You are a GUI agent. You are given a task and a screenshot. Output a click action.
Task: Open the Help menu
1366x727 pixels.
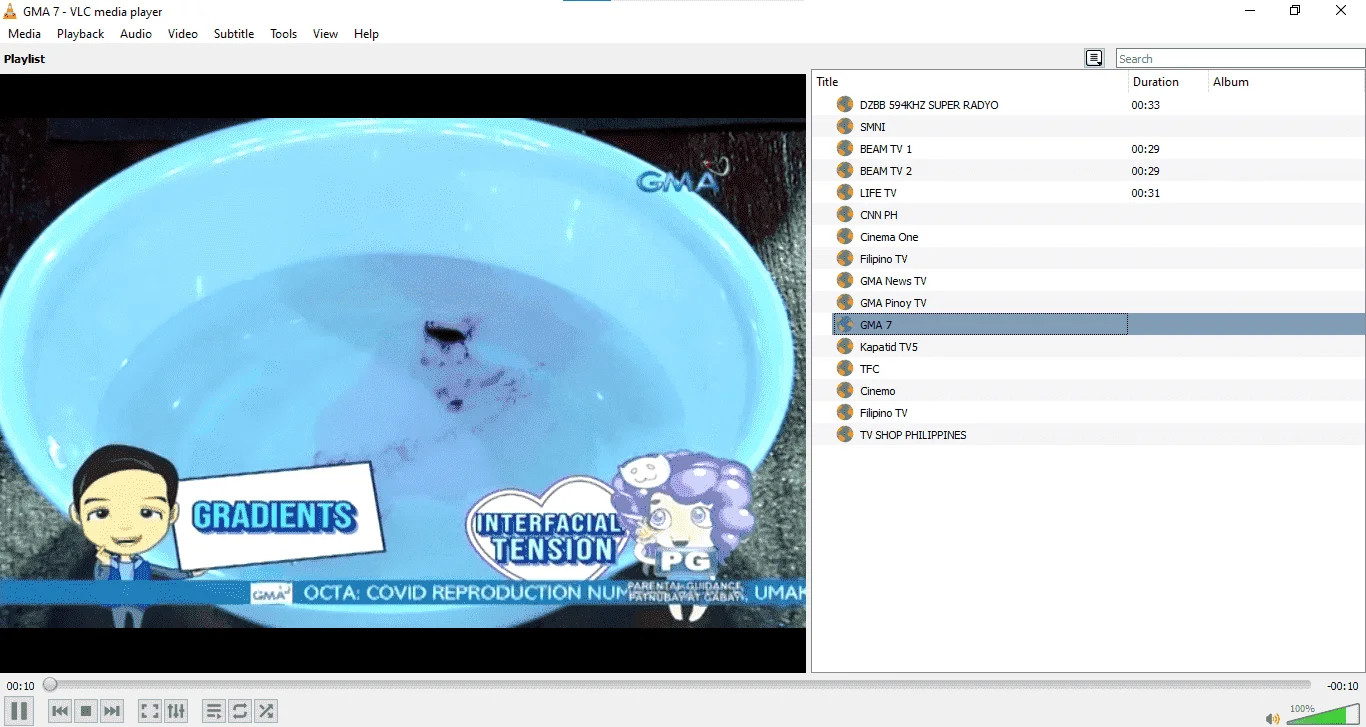click(x=366, y=34)
